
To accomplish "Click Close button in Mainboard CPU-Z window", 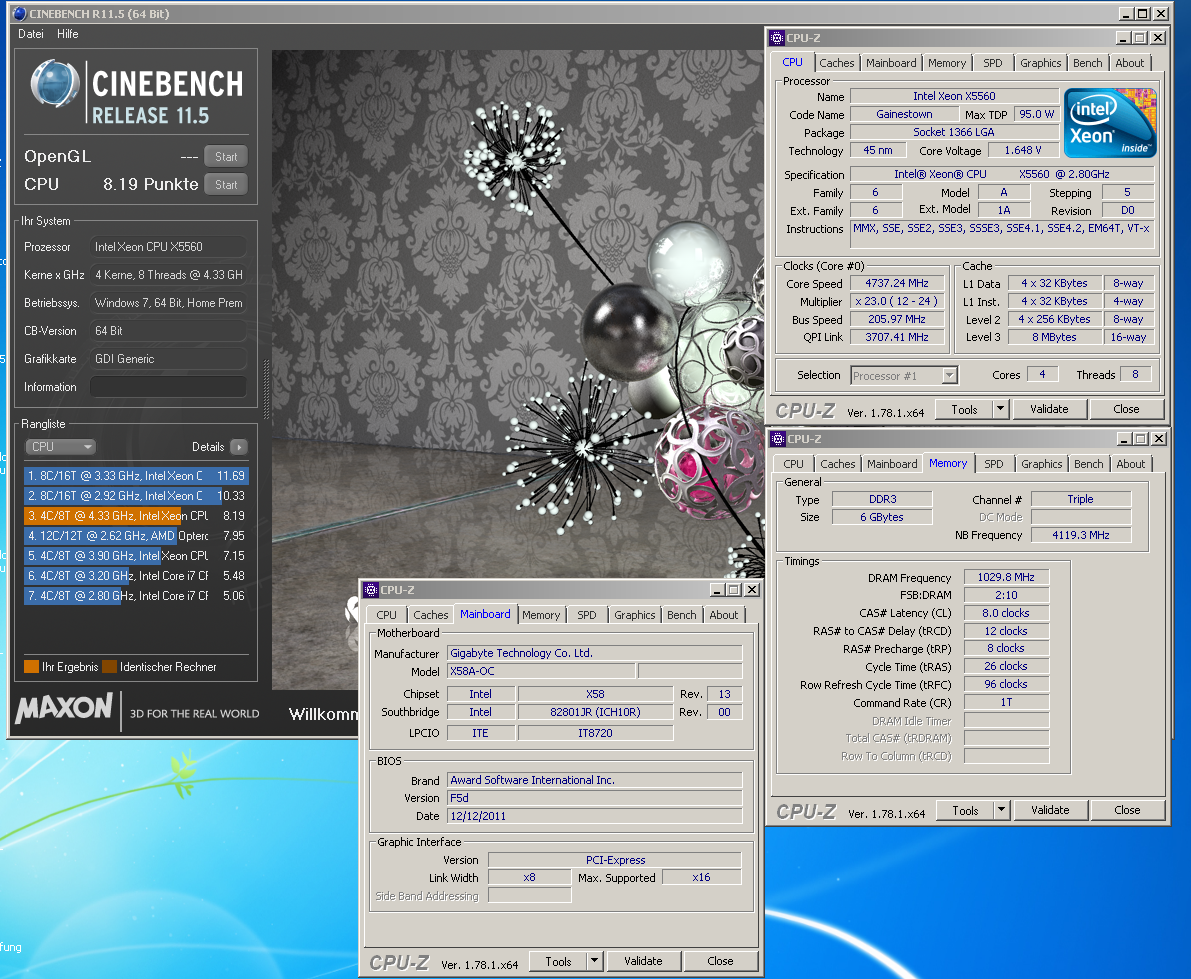I will [720, 962].
